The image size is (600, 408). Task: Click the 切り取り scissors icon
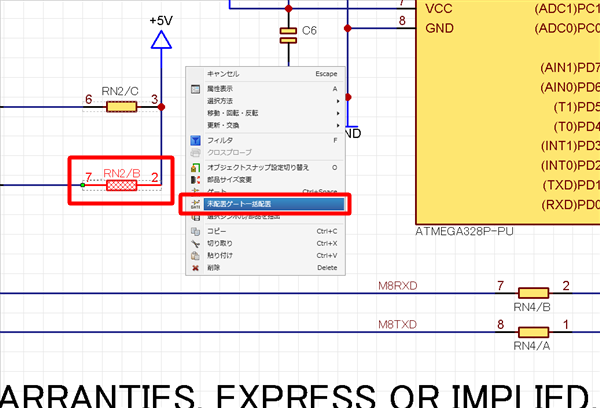pos(195,243)
